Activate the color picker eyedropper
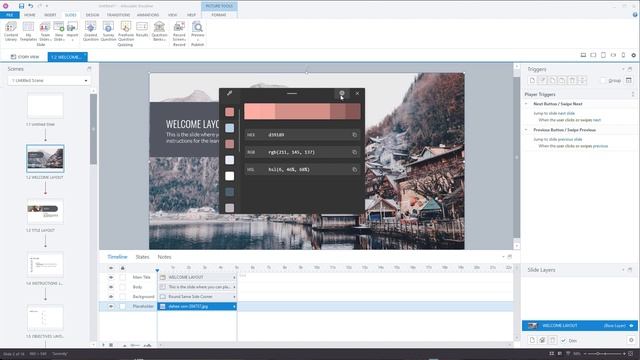Screen dimensions: 640x360 pos(229,93)
